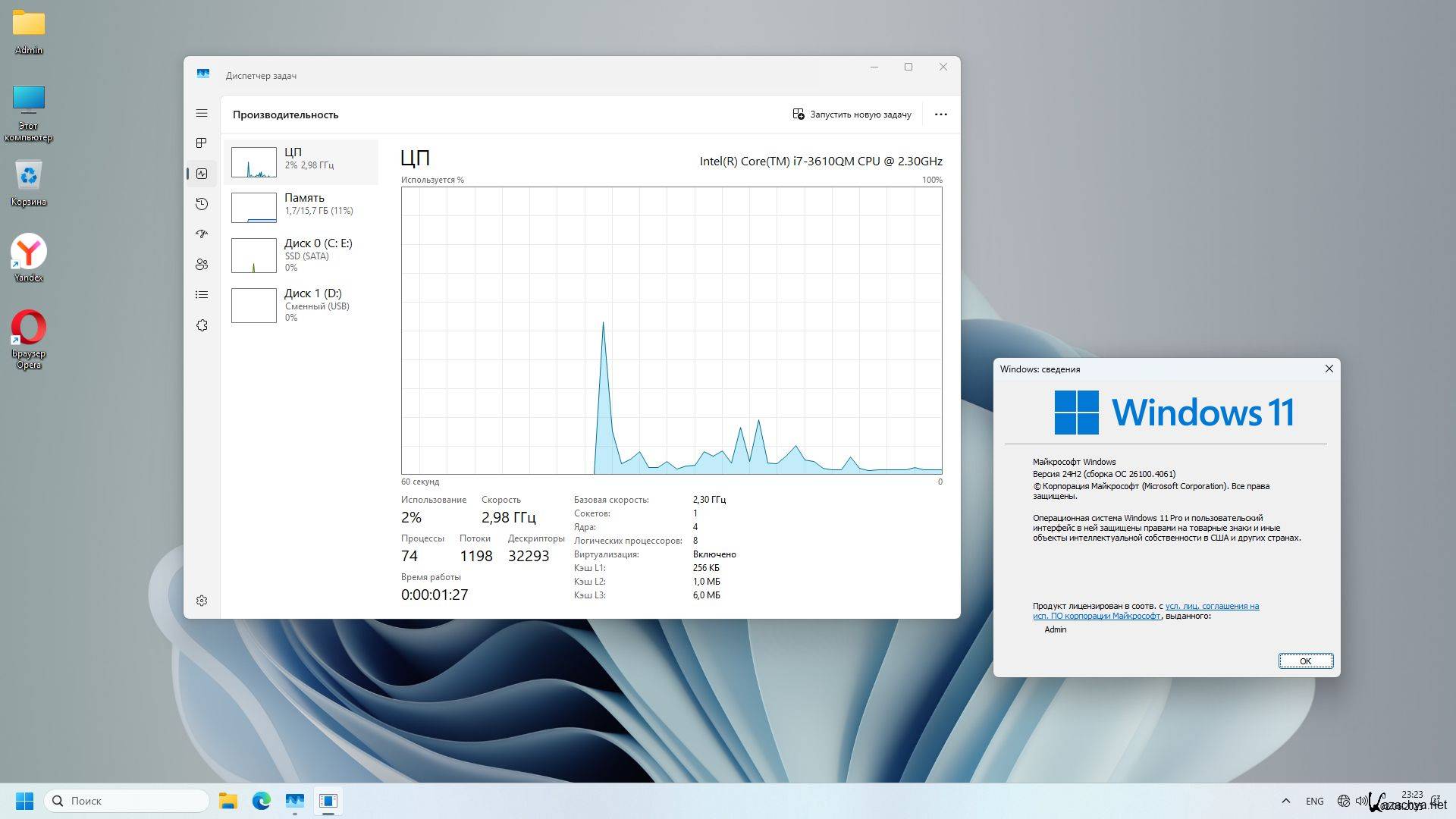Click the Microsoft license terms link
This screenshot has width=1456, height=819.
(x=1211, y=607)
